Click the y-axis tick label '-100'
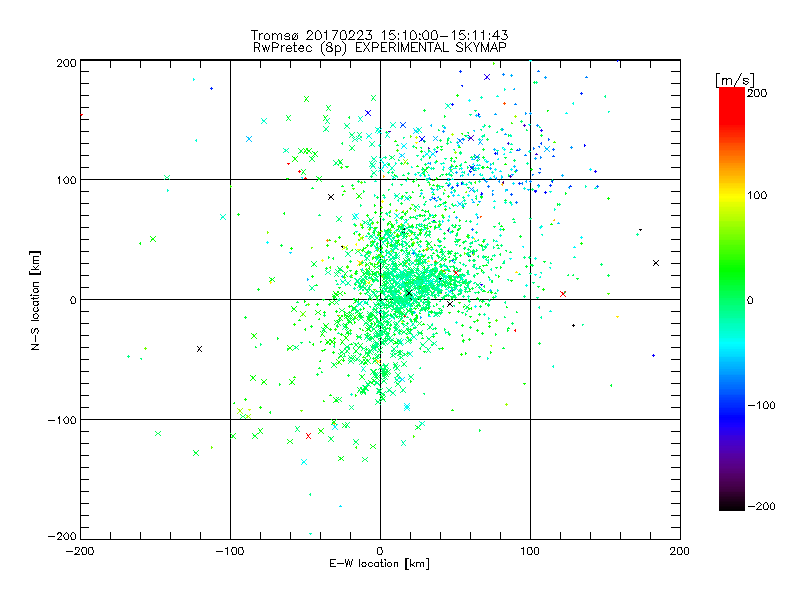The image size is (800, 600). pyautogui.click(x=62, y=420)
